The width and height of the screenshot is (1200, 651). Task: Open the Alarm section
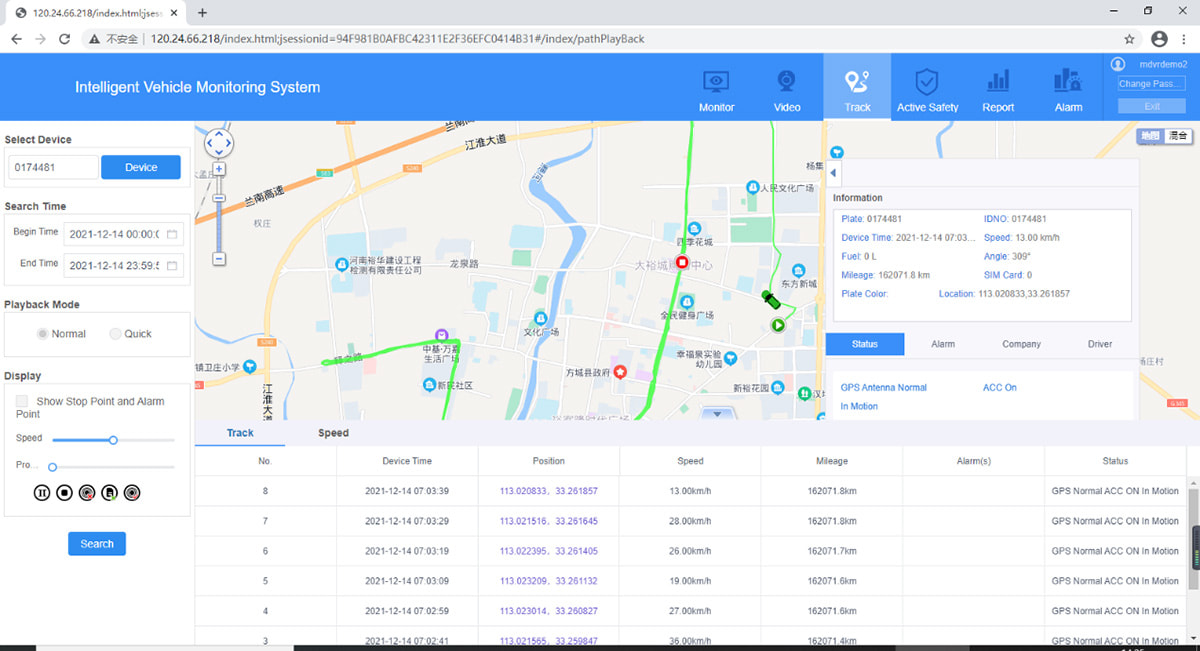coord(1068,90)
